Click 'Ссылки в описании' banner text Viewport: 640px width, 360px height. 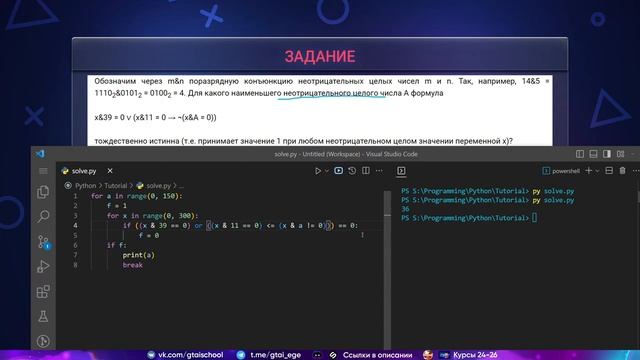tap(378, 355)
